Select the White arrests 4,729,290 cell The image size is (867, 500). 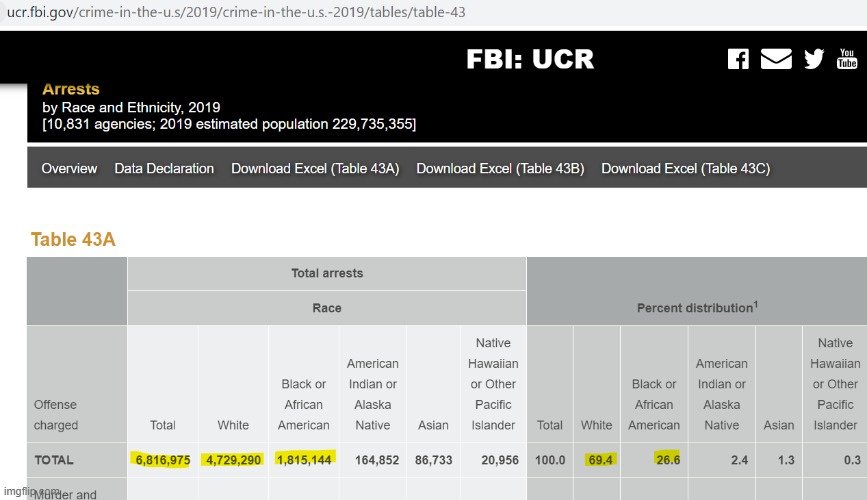click(x=233, y=459)
